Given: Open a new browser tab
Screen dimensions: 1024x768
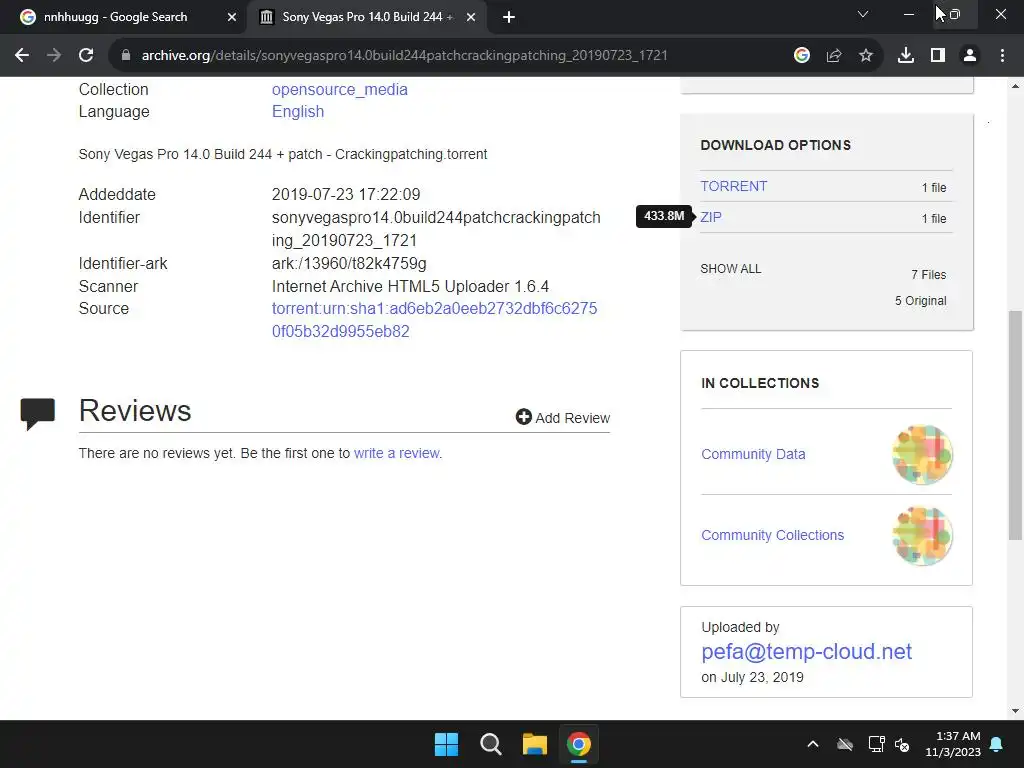Looking at the screenshot, I should (509, 17).
